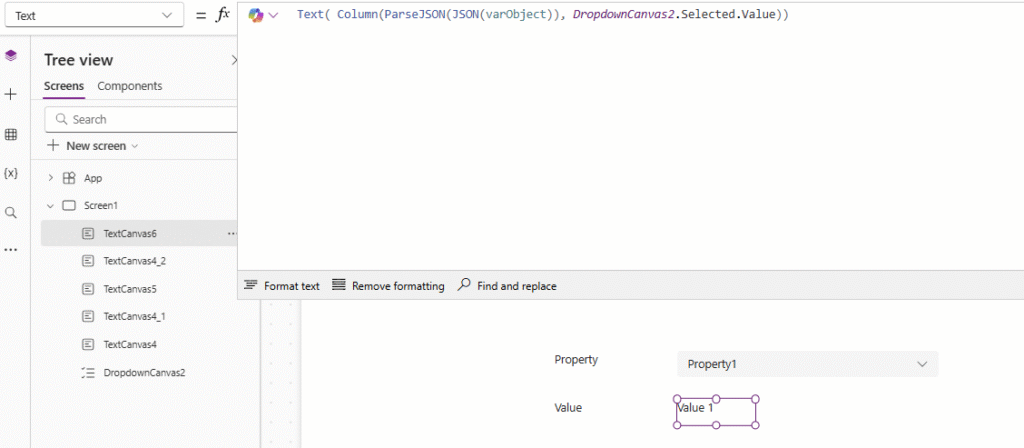The height and width of the screenshot is (448, 1024).
Task: Switch to the Screens tab
Action: [64, 86]
